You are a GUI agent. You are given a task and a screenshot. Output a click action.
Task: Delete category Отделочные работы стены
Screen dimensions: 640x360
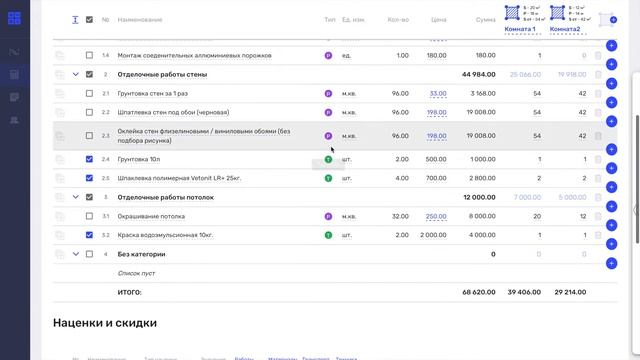pos(598,74)
